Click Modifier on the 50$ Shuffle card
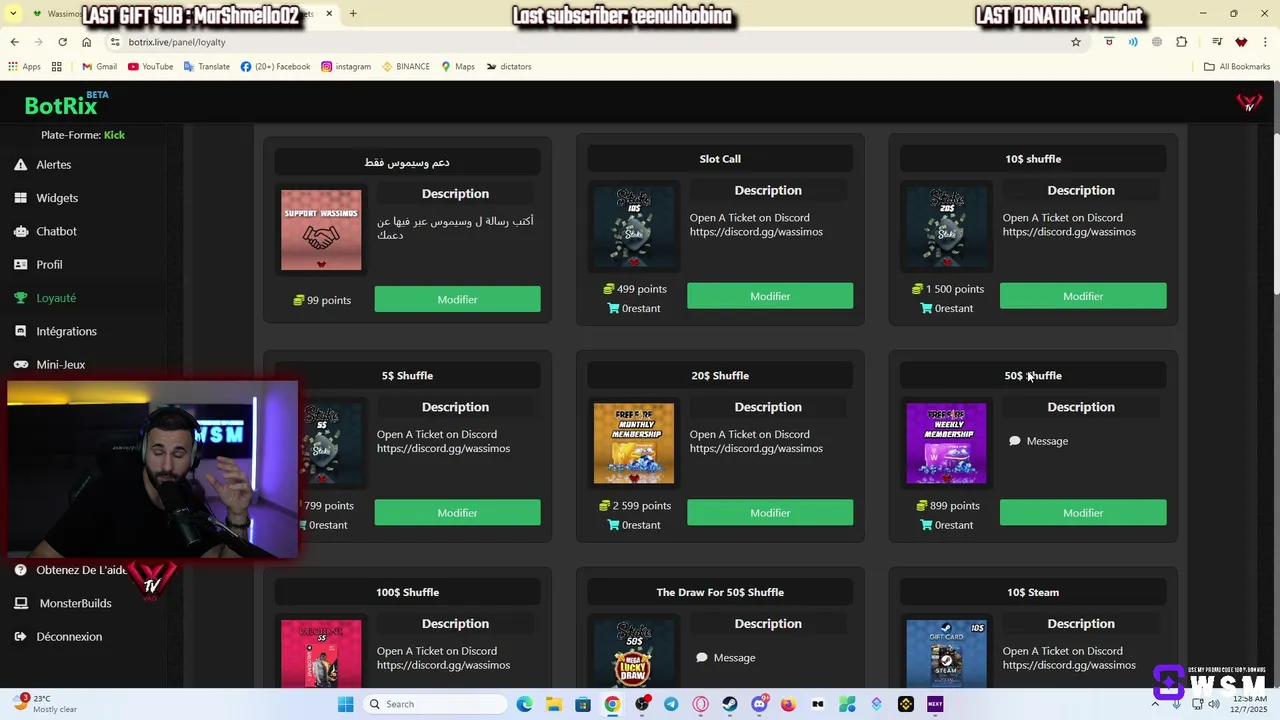The image size is (1280, 720). [1083, 513]
